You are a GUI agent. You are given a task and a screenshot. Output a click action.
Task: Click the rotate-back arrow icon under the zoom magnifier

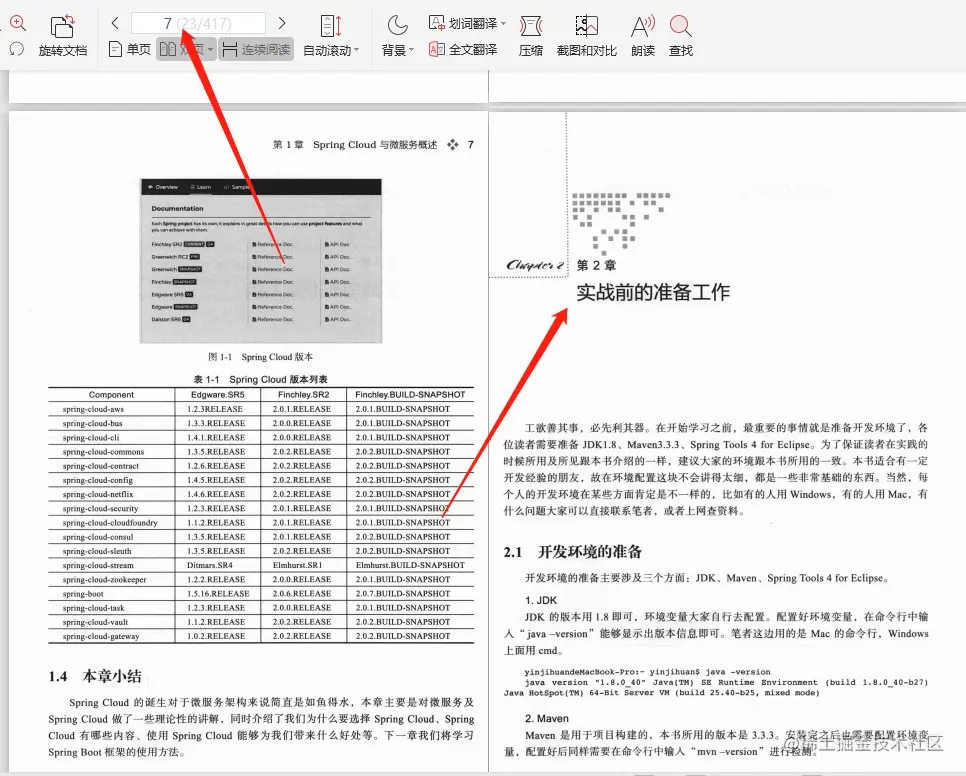(17, 49)
